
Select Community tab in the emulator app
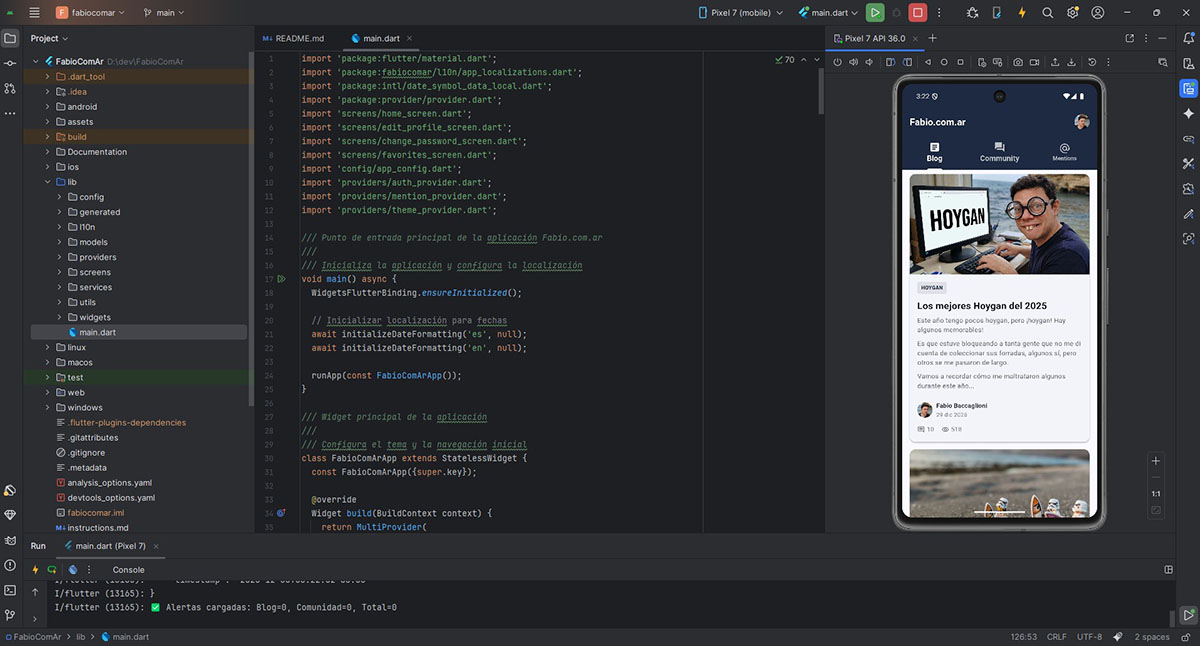click(999, 152)
